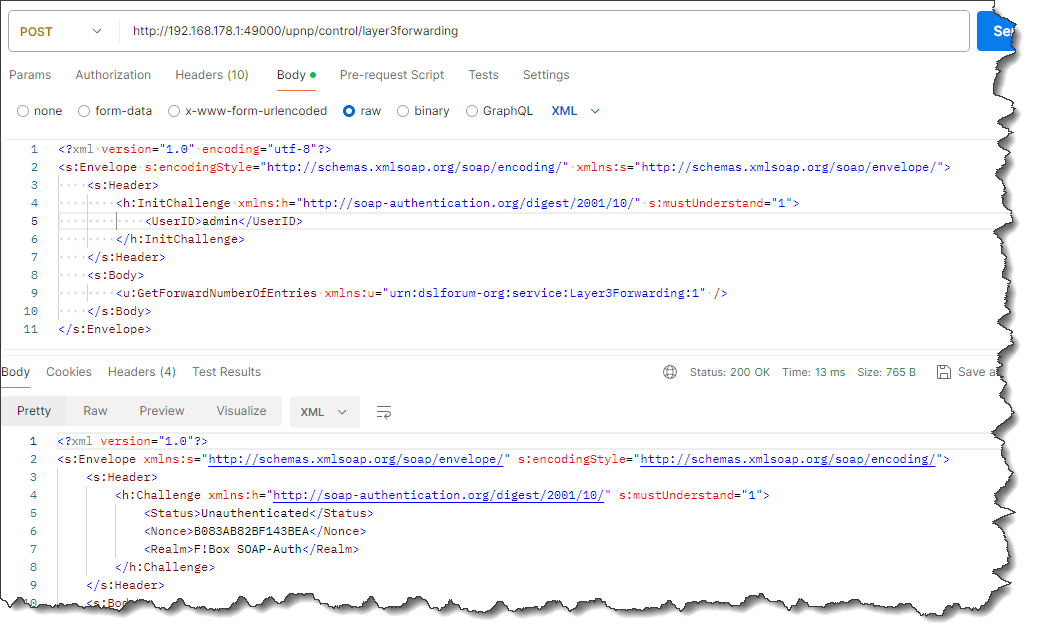Select the Raw response view button
The height and width of the screenshot is (638, 1038).
(x=95, y=411)
